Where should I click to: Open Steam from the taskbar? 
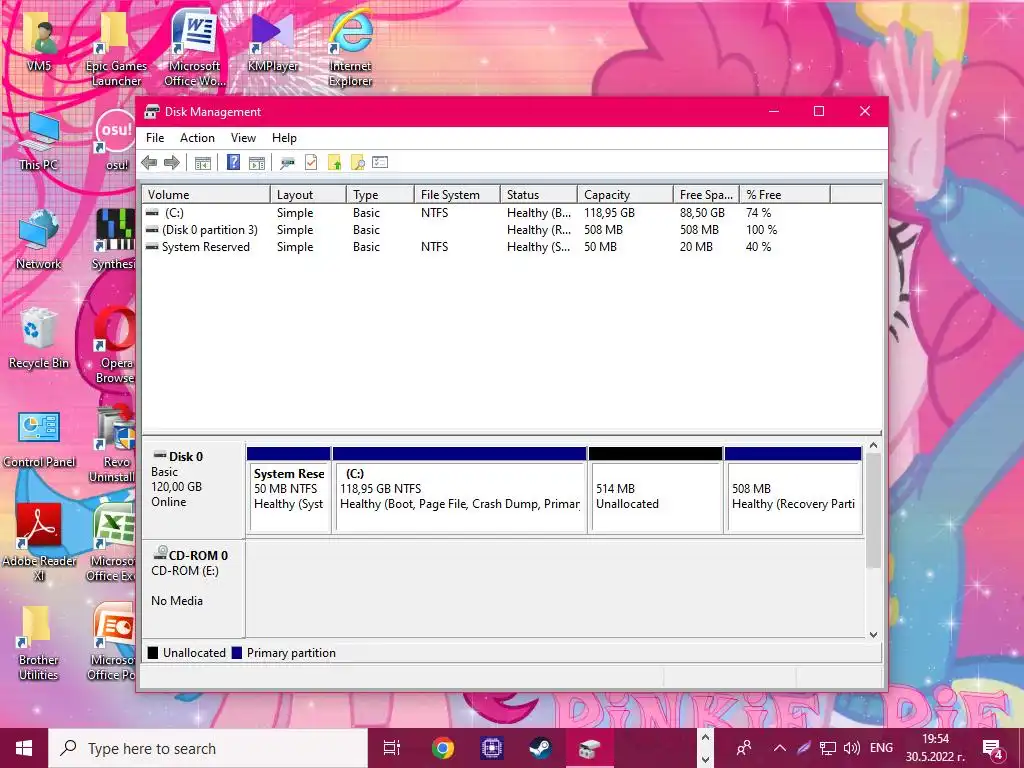coord(540,748)
